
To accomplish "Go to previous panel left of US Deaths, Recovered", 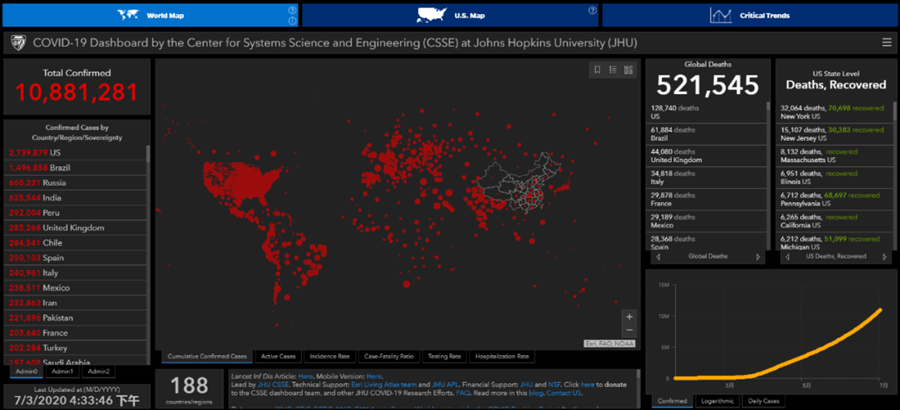I will coord(788,257).
